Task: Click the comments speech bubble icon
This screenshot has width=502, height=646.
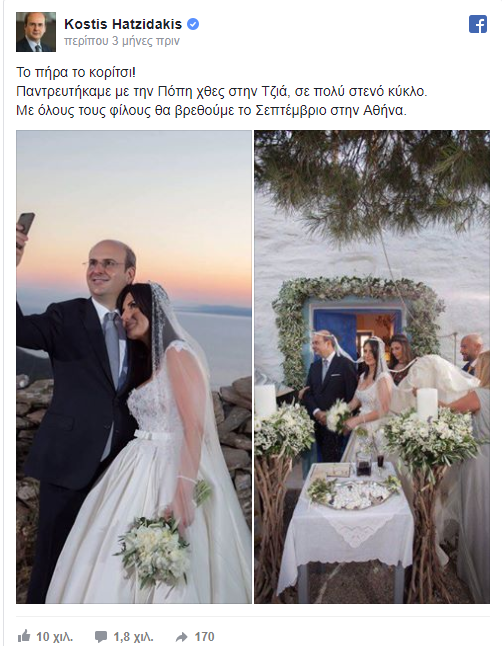Action: click(101, 637)
